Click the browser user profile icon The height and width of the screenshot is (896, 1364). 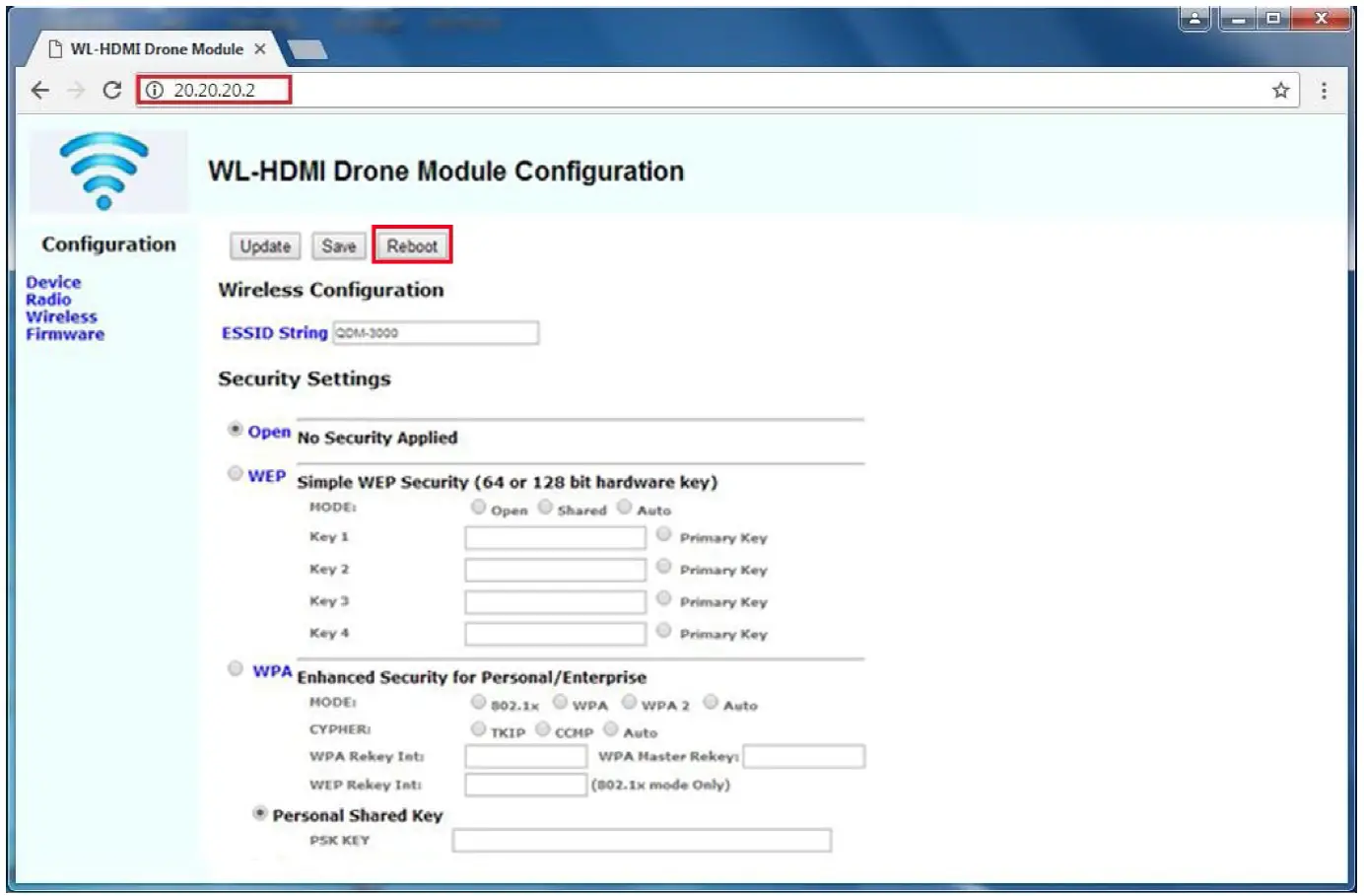(1194, 19)
